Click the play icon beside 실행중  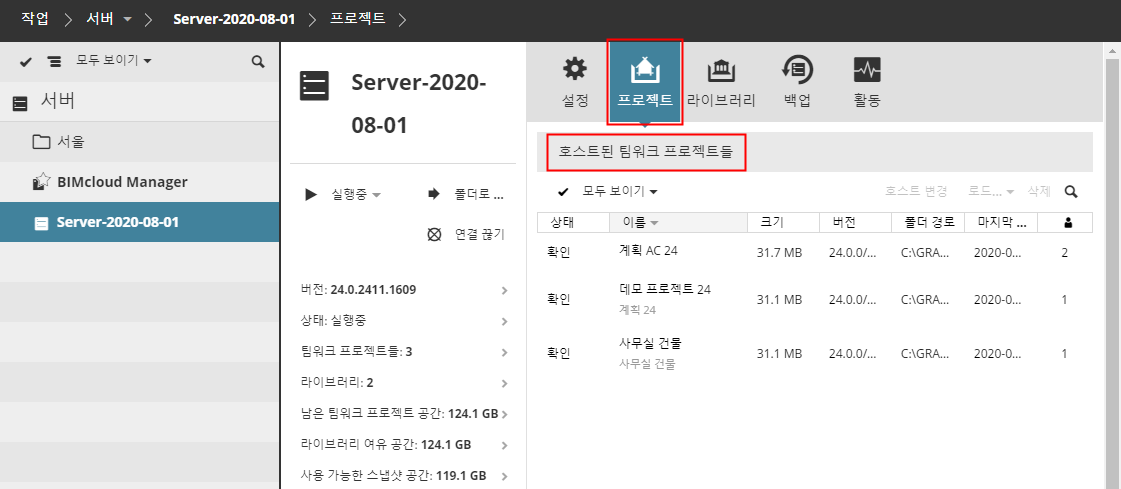[x=310, y=194]
